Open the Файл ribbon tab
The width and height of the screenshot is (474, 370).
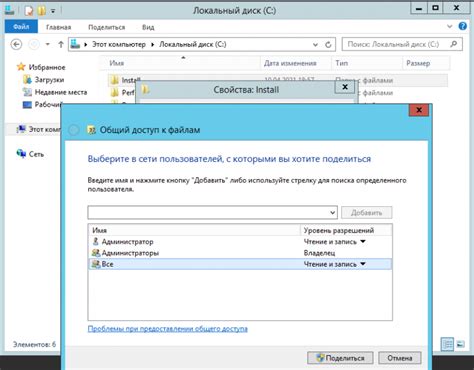[x=21, y=27]
